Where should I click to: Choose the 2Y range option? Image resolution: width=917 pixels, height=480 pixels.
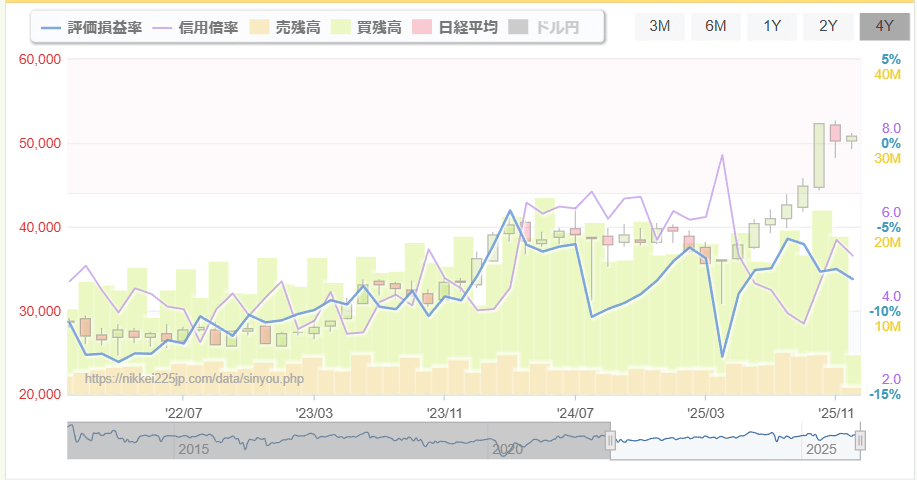(x=828, y=26)
